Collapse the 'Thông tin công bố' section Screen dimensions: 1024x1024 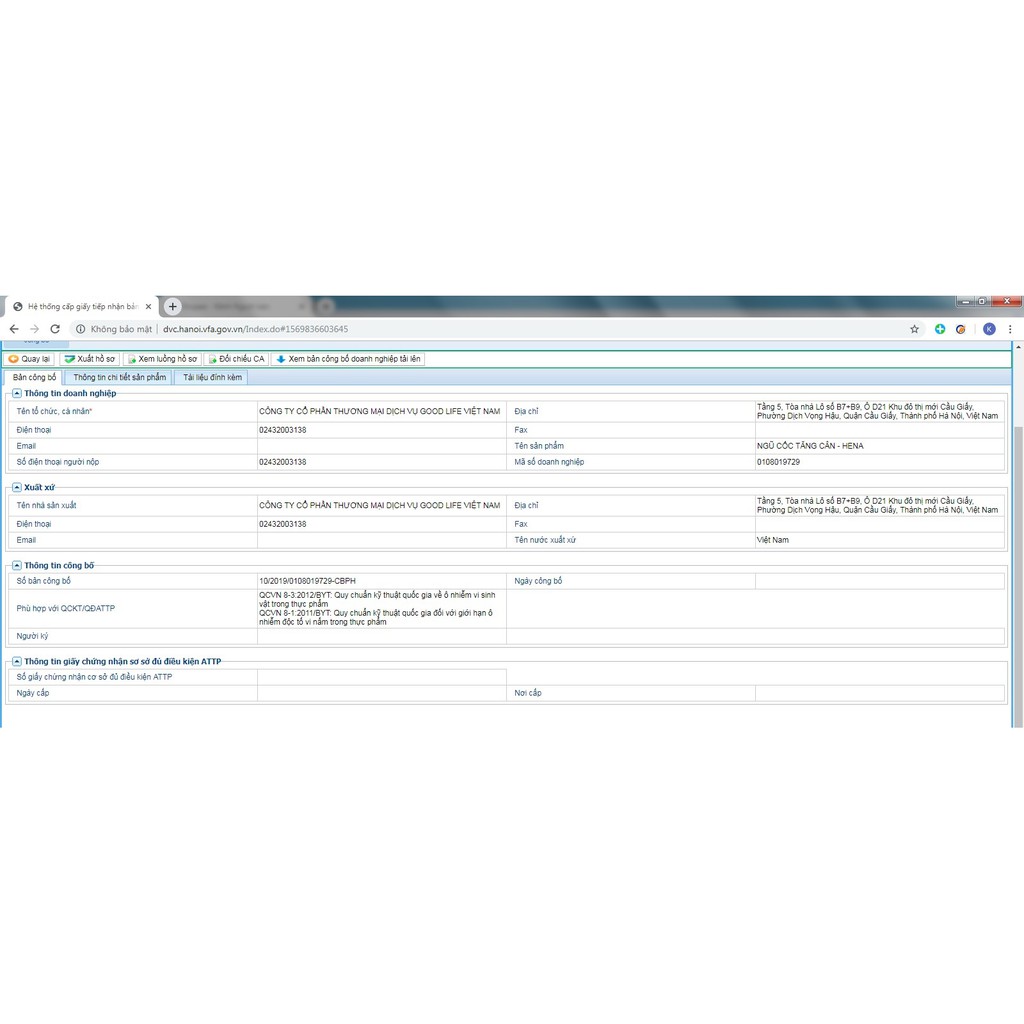click(17, 565)
